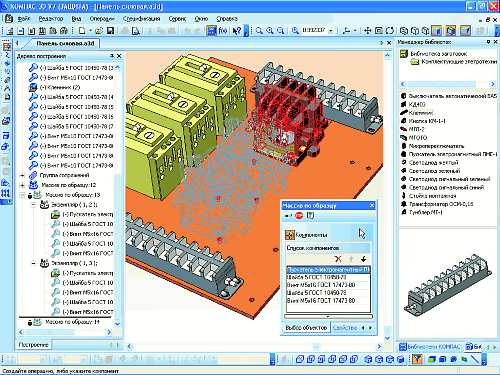Toggle the perspective view toolbar icon
Viewport: 500px width, 375px height.
(x=465, y=31)
